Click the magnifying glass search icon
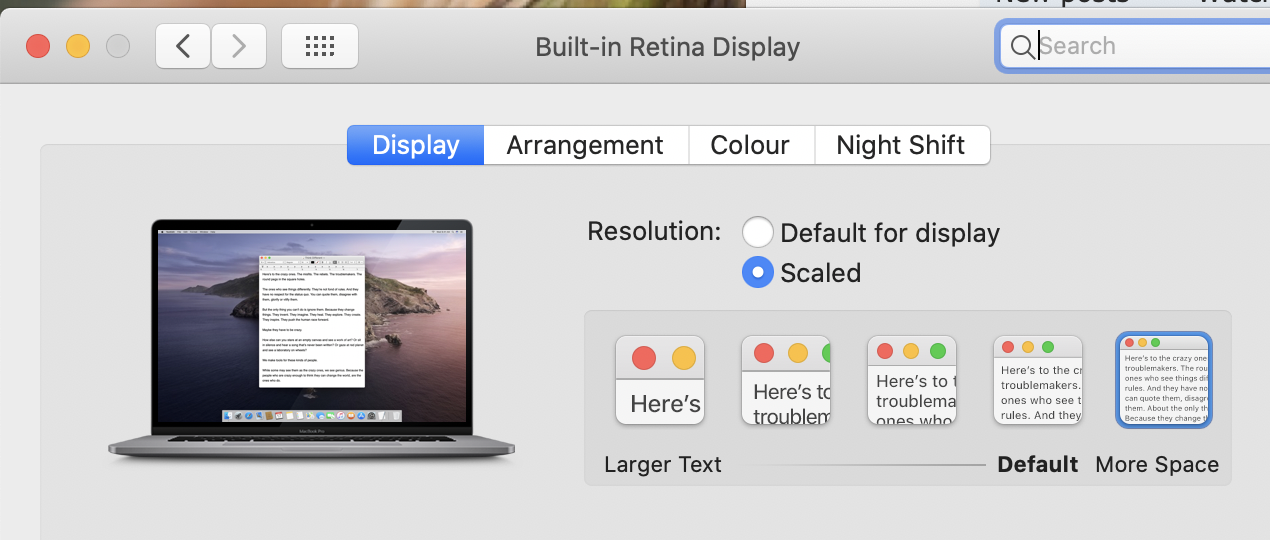The width and height of the screenshot is (1270, 540). (x=1022, y=47)
